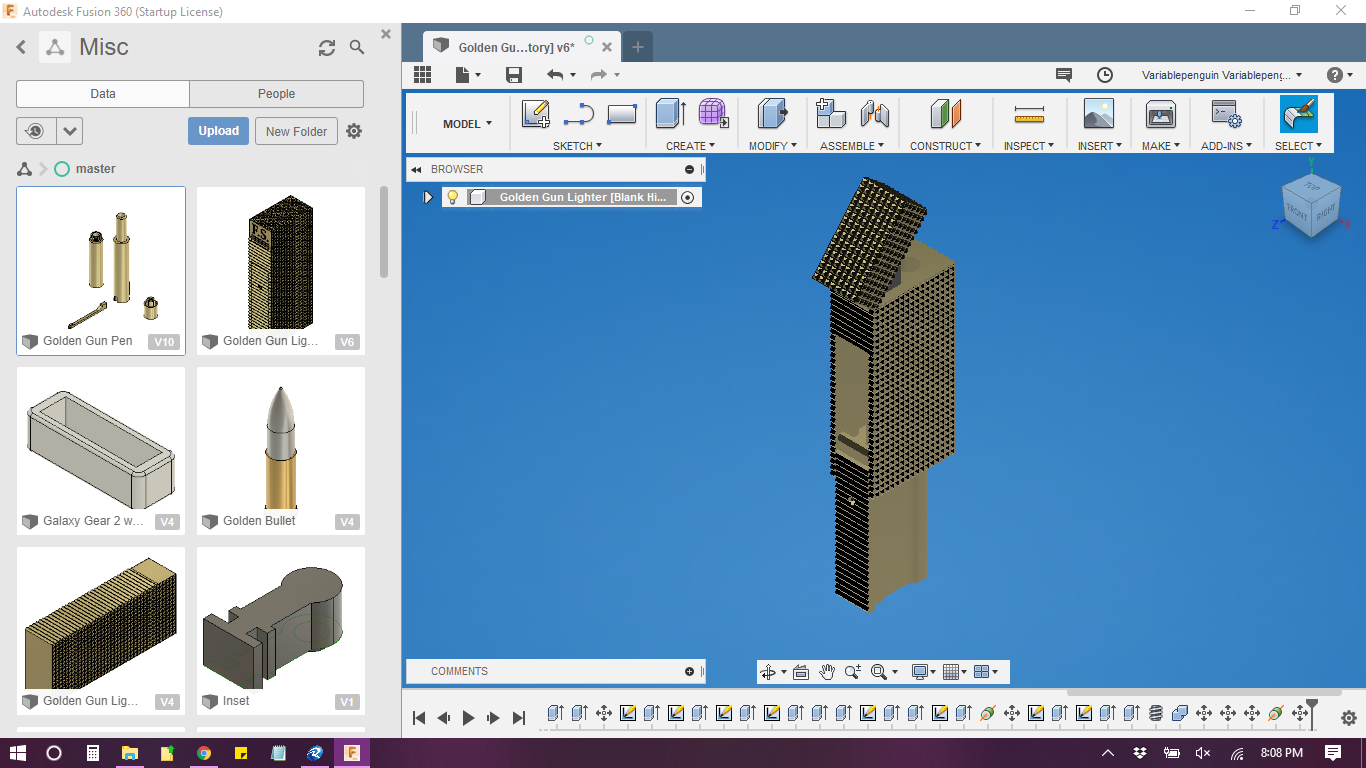Toggle the component visibility lightbulb
The width and height of the screenshot is (1366, 768).
click(452, 197)
